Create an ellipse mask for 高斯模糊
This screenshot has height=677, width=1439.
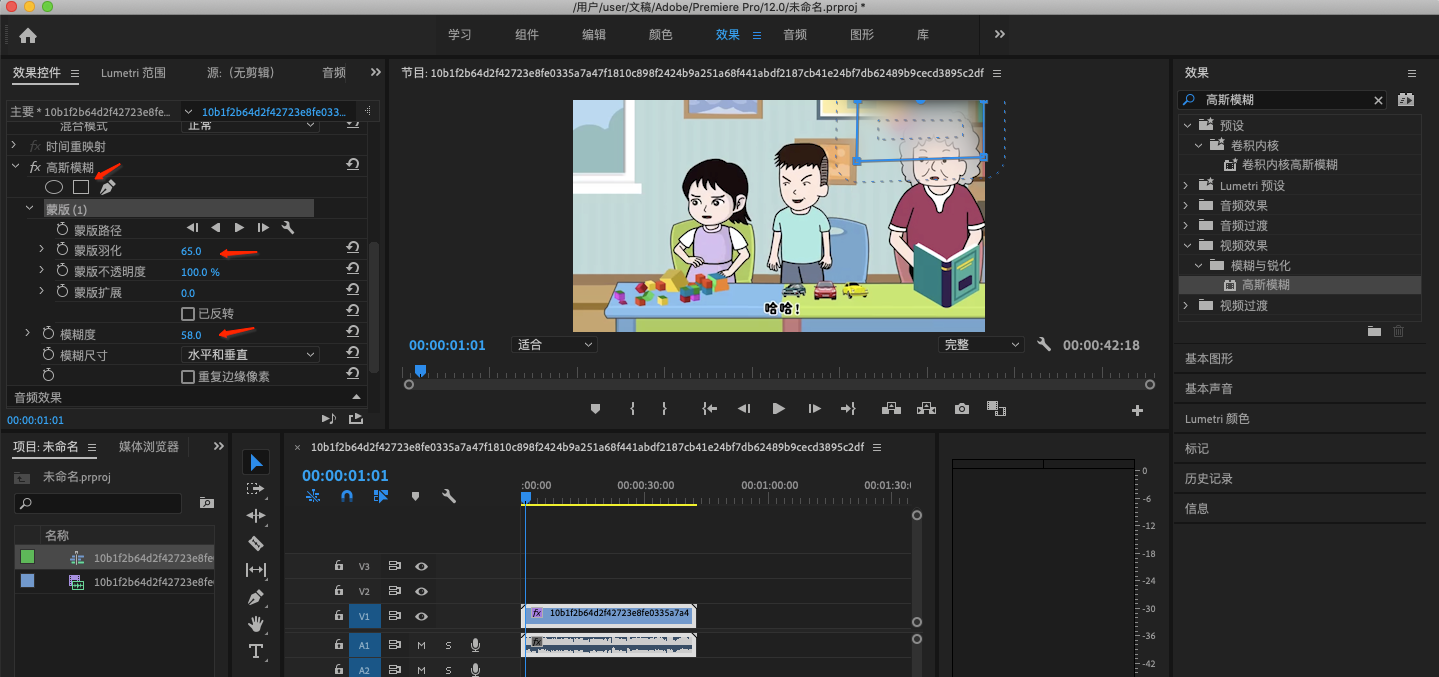pyautogui.click(x=54, y=187)
